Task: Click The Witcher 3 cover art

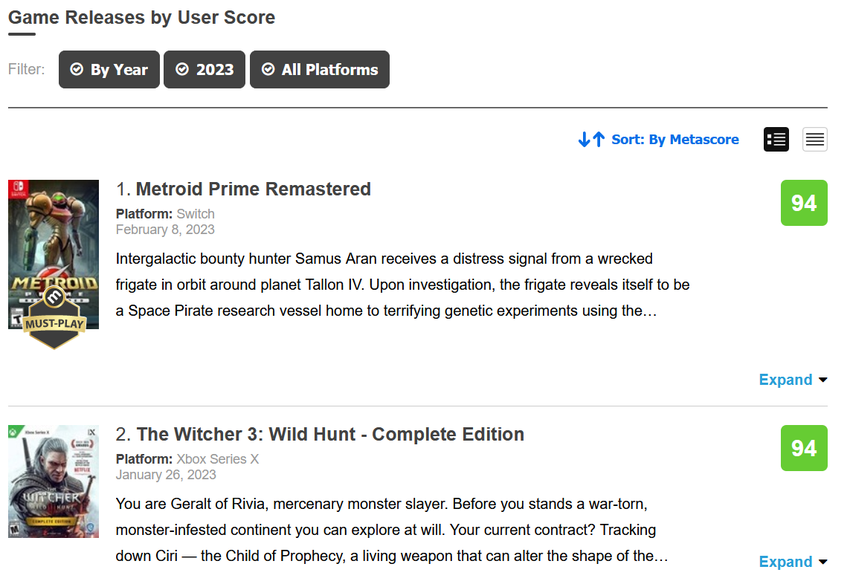Action: click(x=53, y=482)
